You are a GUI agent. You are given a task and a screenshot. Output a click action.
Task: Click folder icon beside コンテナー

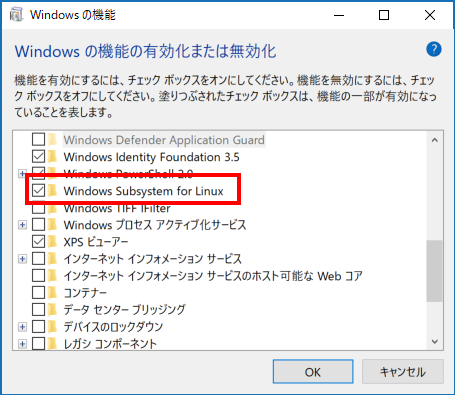(x=52, y=292)
